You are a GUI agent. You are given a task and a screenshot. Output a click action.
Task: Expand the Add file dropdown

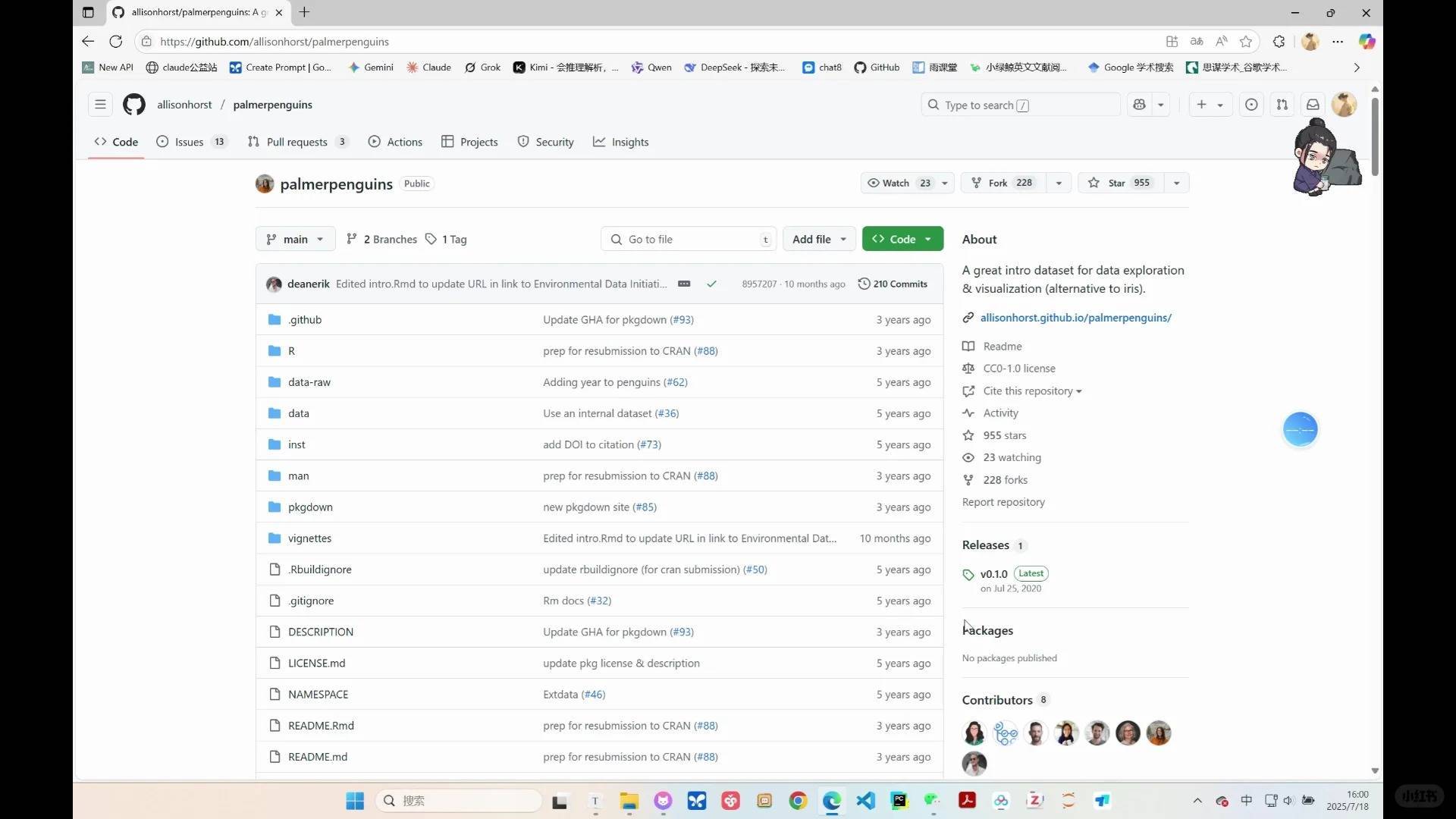(x=819, y=239)
